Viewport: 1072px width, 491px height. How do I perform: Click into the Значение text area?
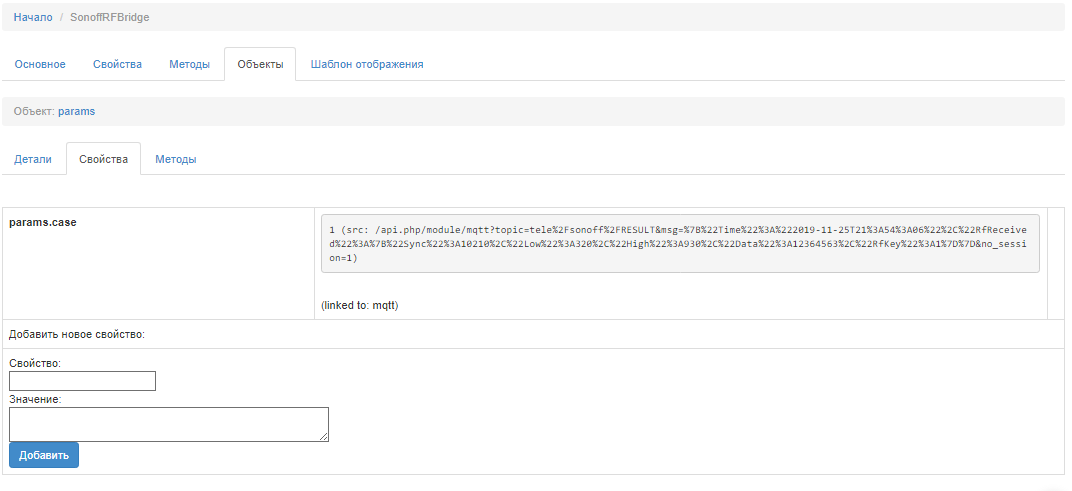click(x=168, y=423)
